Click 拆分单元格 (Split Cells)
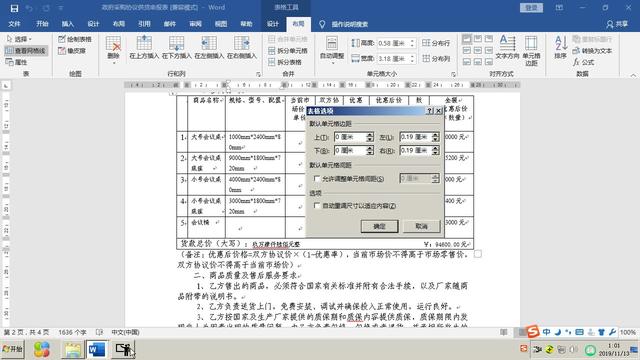This screenshot has width=640, height=360. [288, 51]
